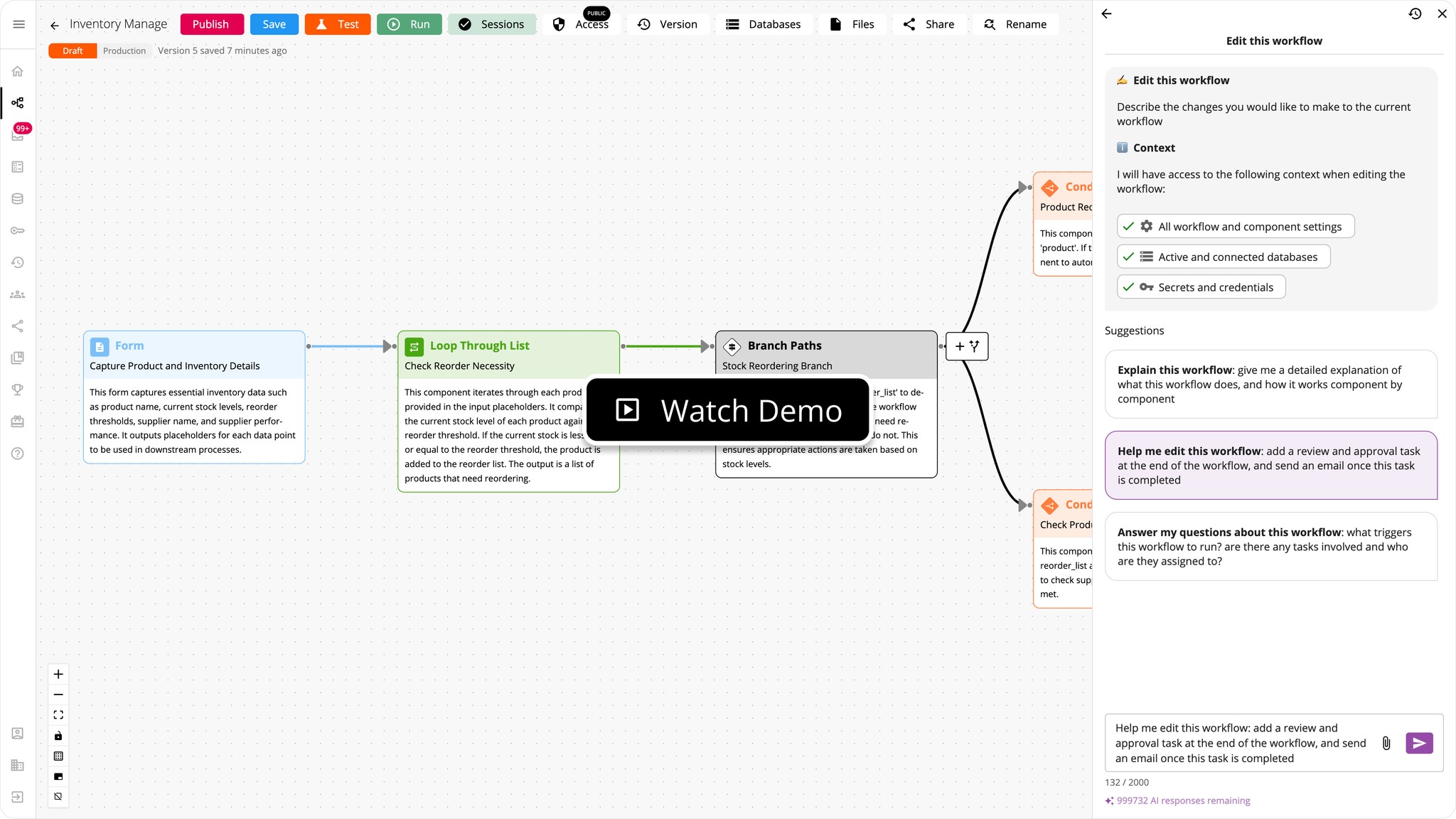Open the help question-mark icon at sidebar bottom

coord(18,453)
